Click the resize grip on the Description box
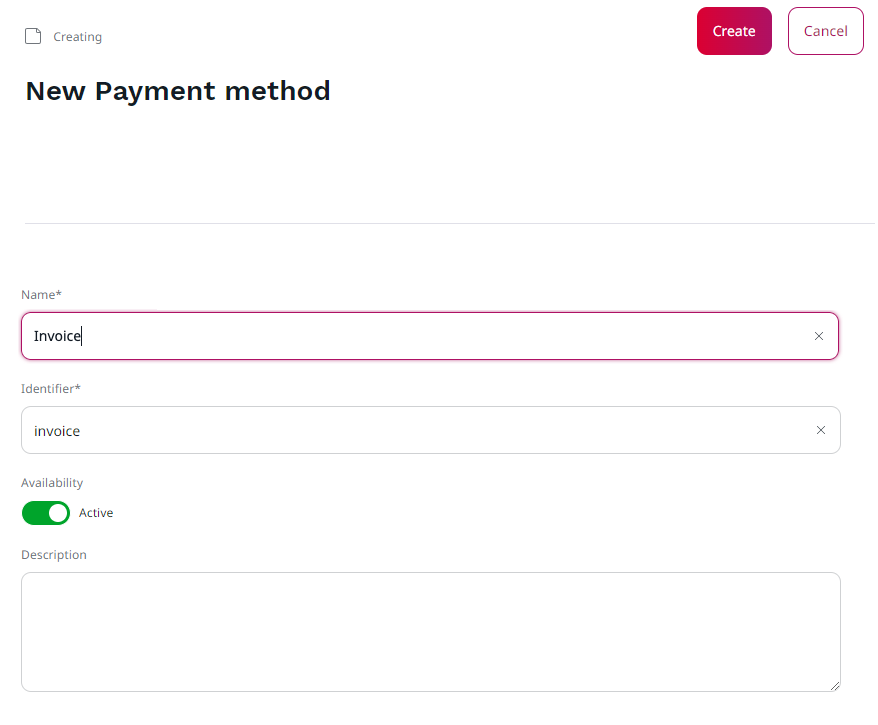The height and width of the screenshot is (725, 878). pos(835,686)
